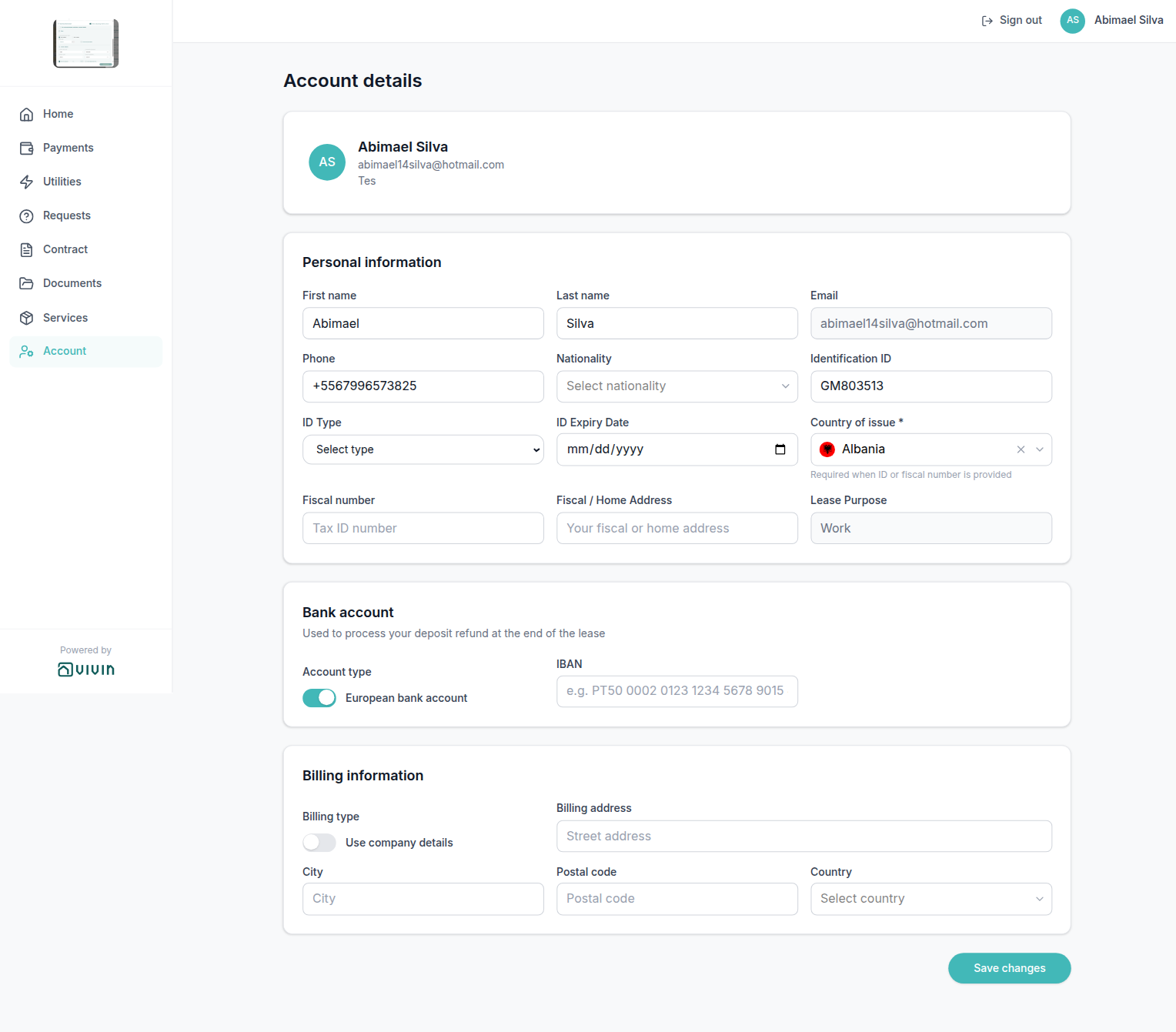Image resolution: width=1176 pixels, height=1032 pixels.
Task: Click the Services box icon
Action: point(26,318)
